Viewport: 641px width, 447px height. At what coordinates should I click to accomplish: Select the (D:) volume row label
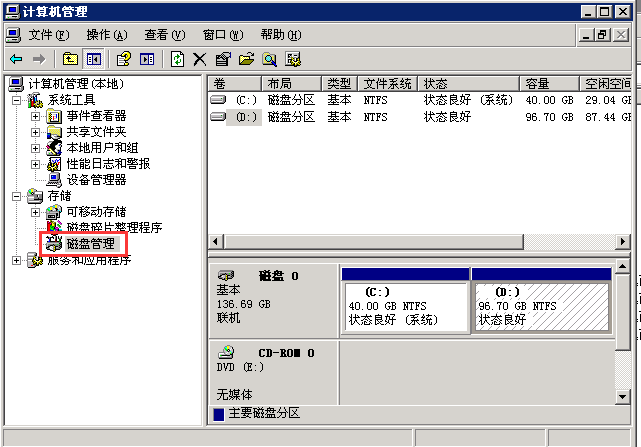pos(246,117)
